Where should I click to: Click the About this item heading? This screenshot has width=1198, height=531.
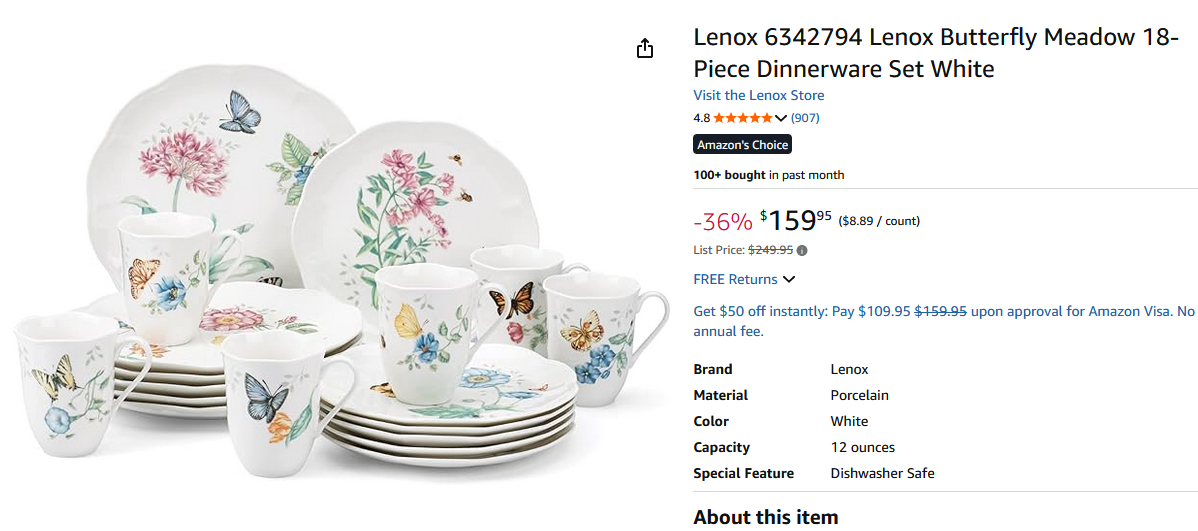(x=765, y=517)
